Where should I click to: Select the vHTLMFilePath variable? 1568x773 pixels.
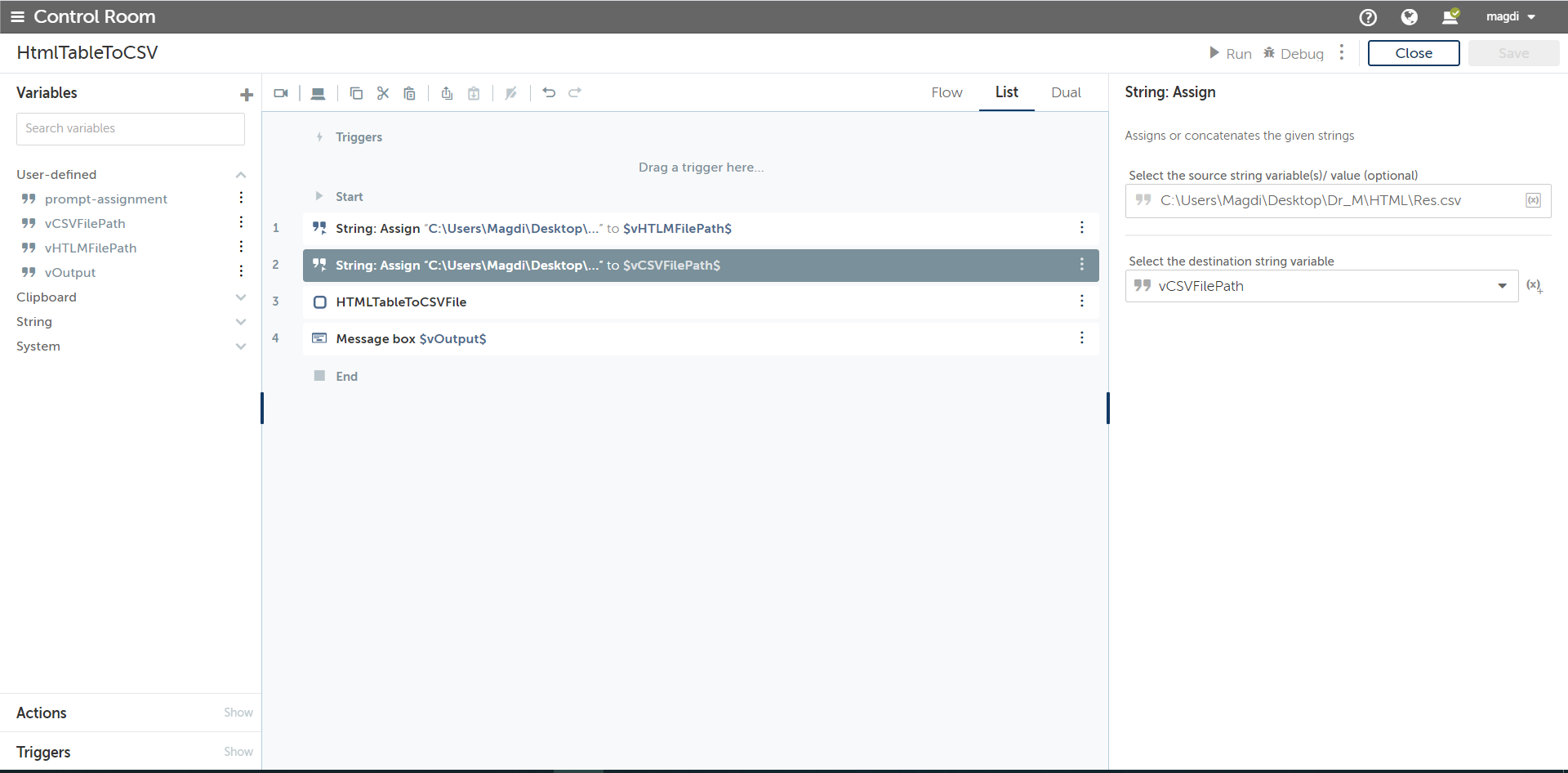[91, 248]
